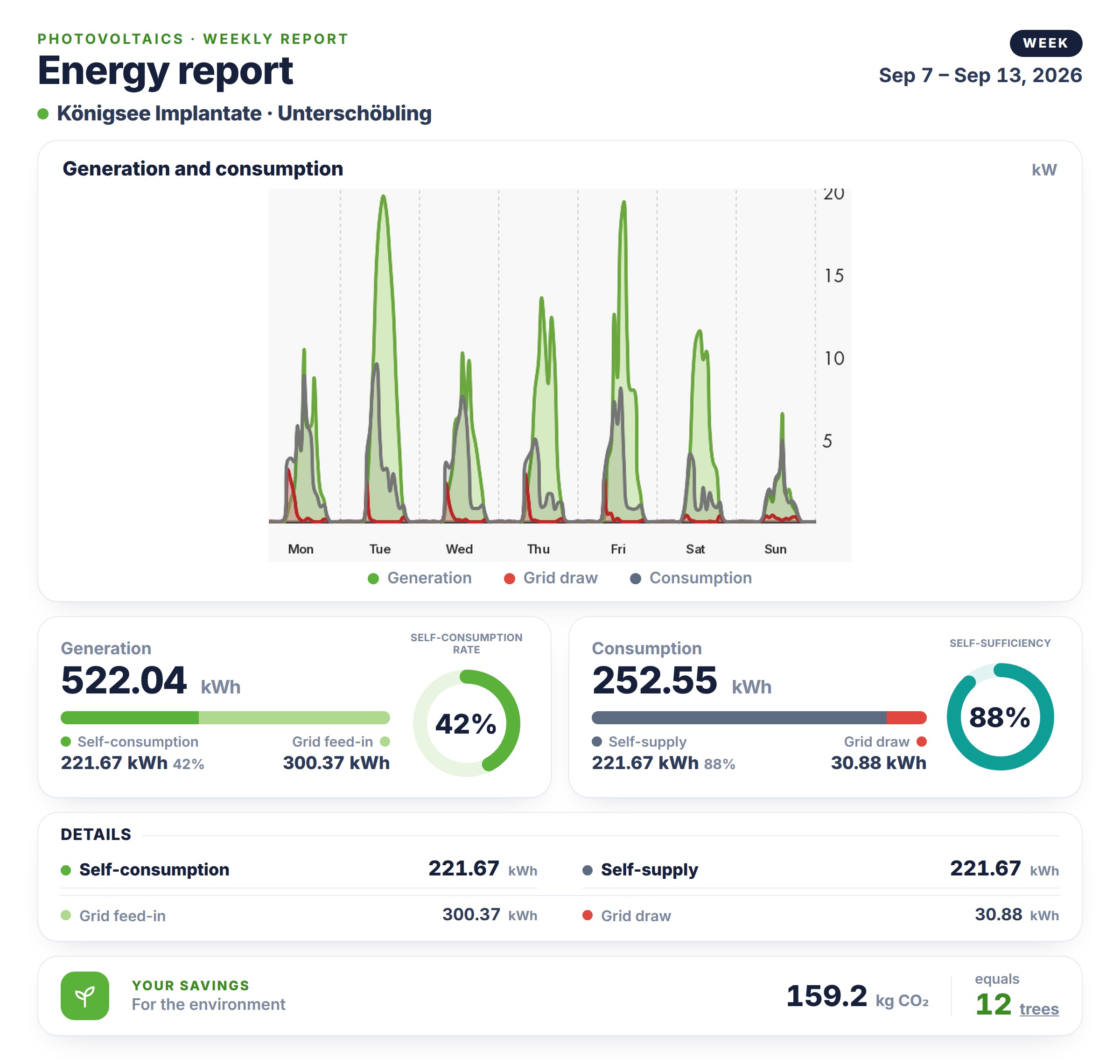The width and height of the screenshot is (1120, 1064).
Task: Click the green status dot beside Königsee Implantate
Action: click(43, 114)
